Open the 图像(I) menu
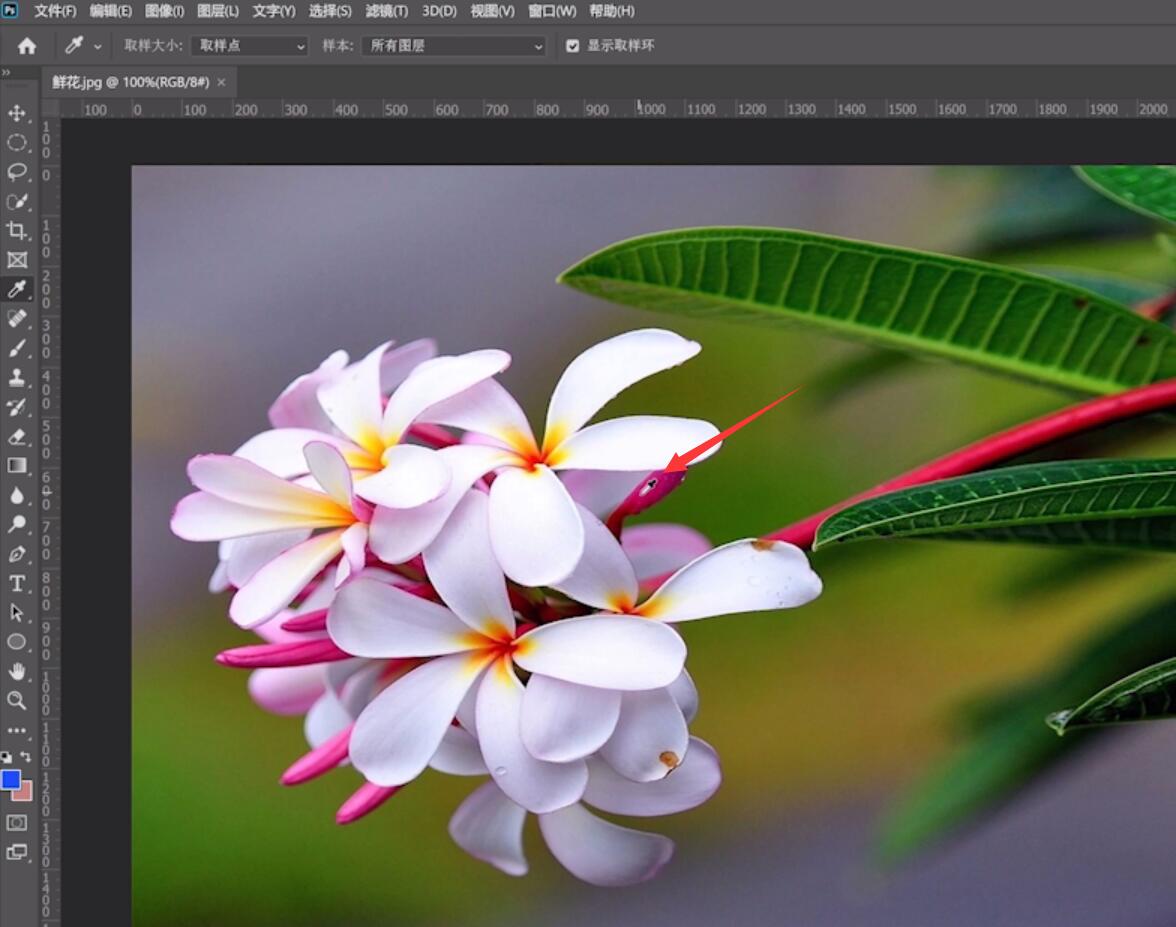 point(164,11)
